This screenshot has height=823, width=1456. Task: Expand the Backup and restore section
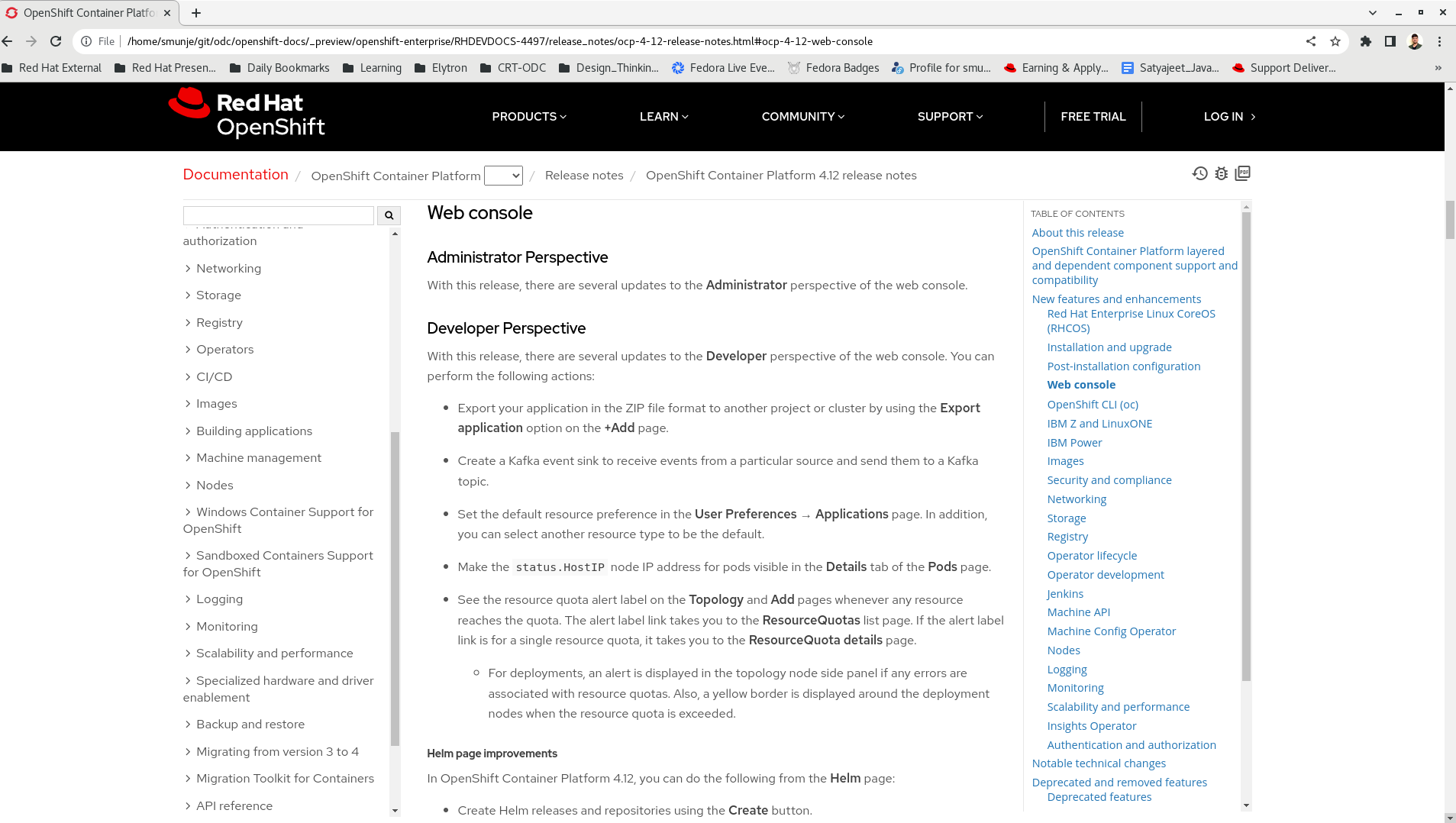[244, 725]
